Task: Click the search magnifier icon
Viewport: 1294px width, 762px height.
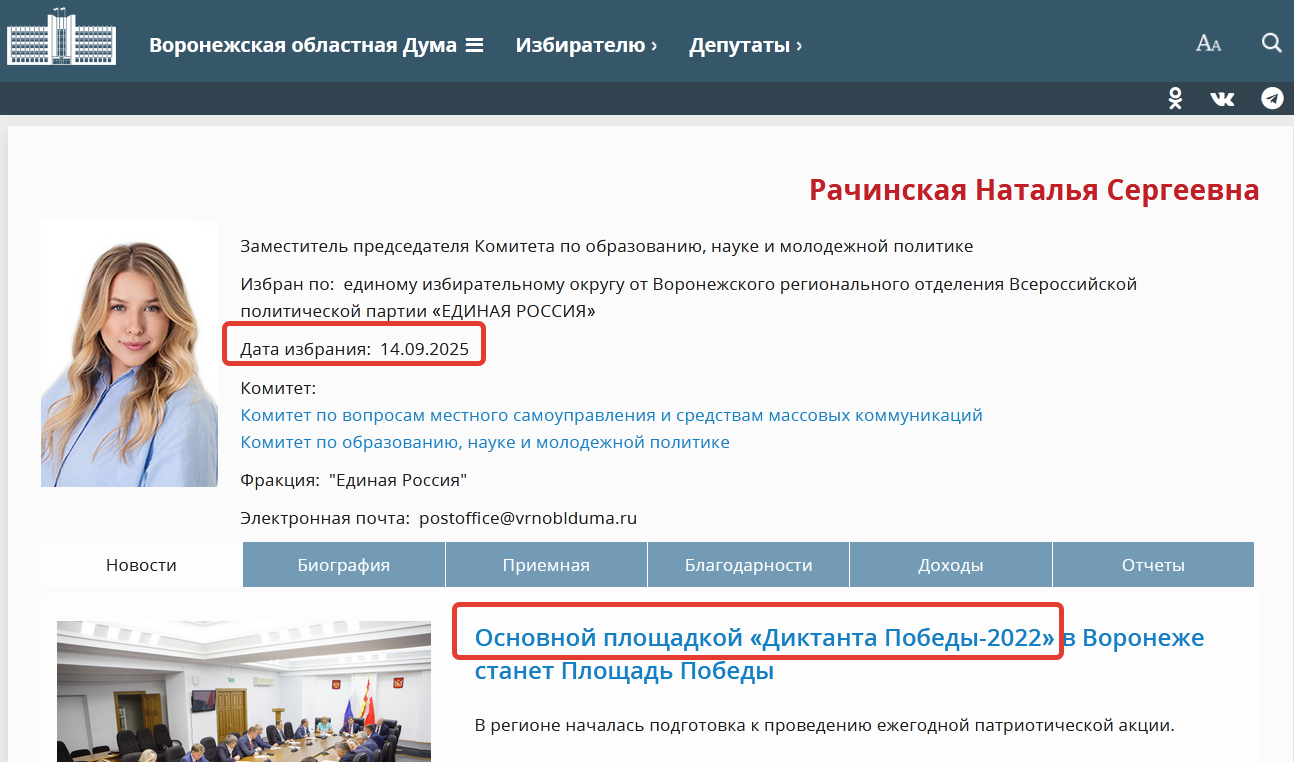Action: click(x=1271, y=43)
